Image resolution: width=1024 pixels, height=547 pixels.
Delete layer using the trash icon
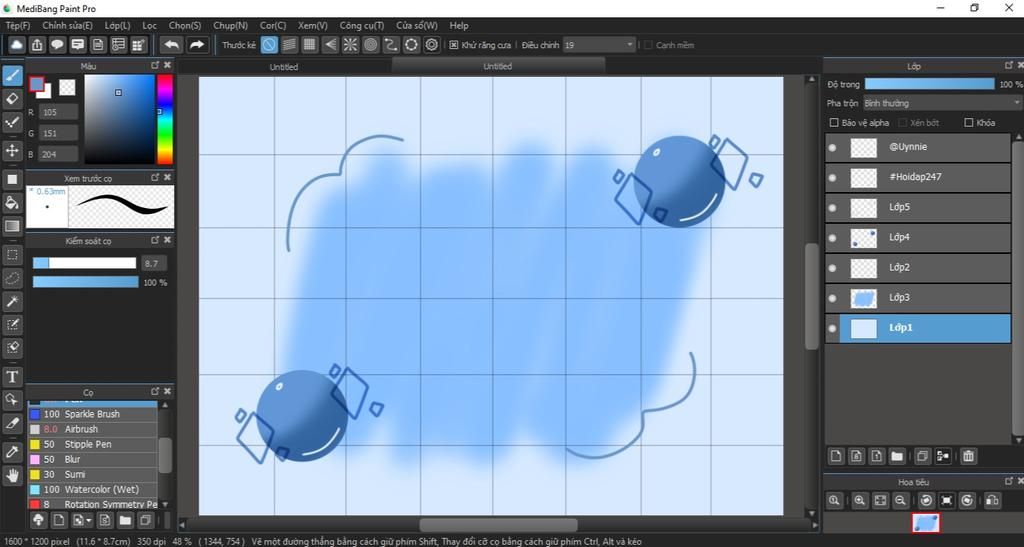(x=968, y=456)
